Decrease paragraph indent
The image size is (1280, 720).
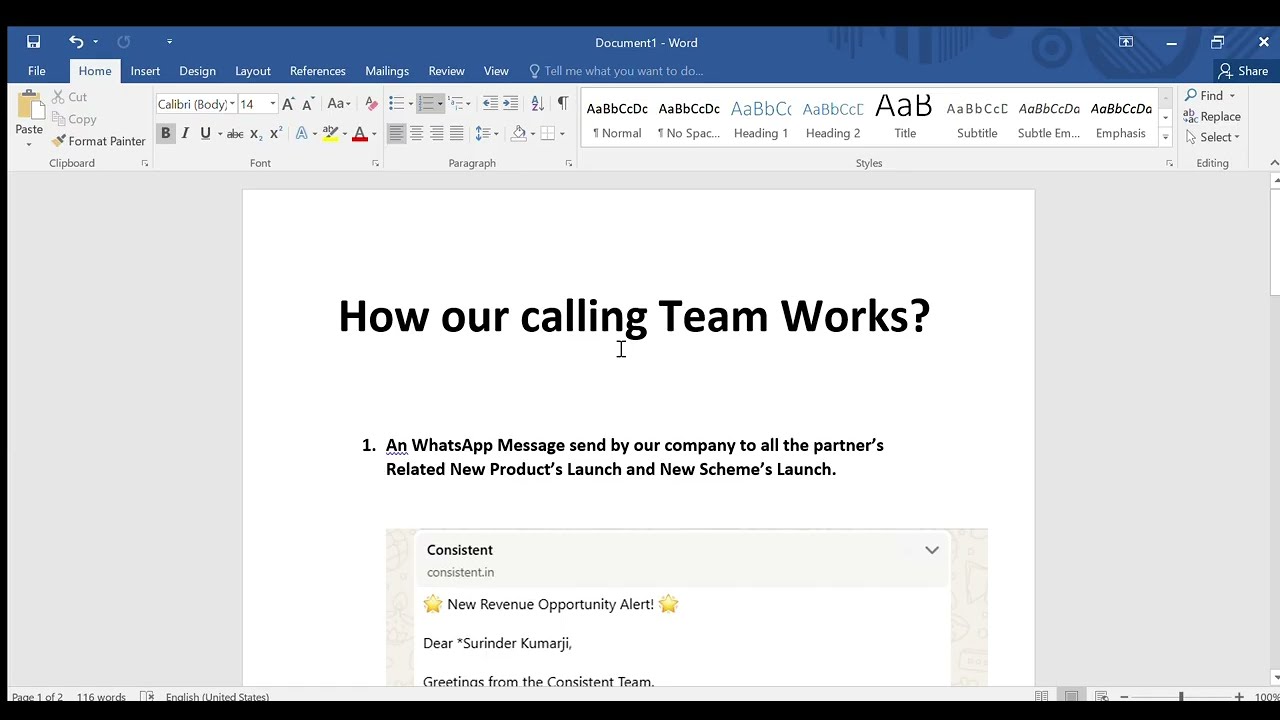[489, 104]
